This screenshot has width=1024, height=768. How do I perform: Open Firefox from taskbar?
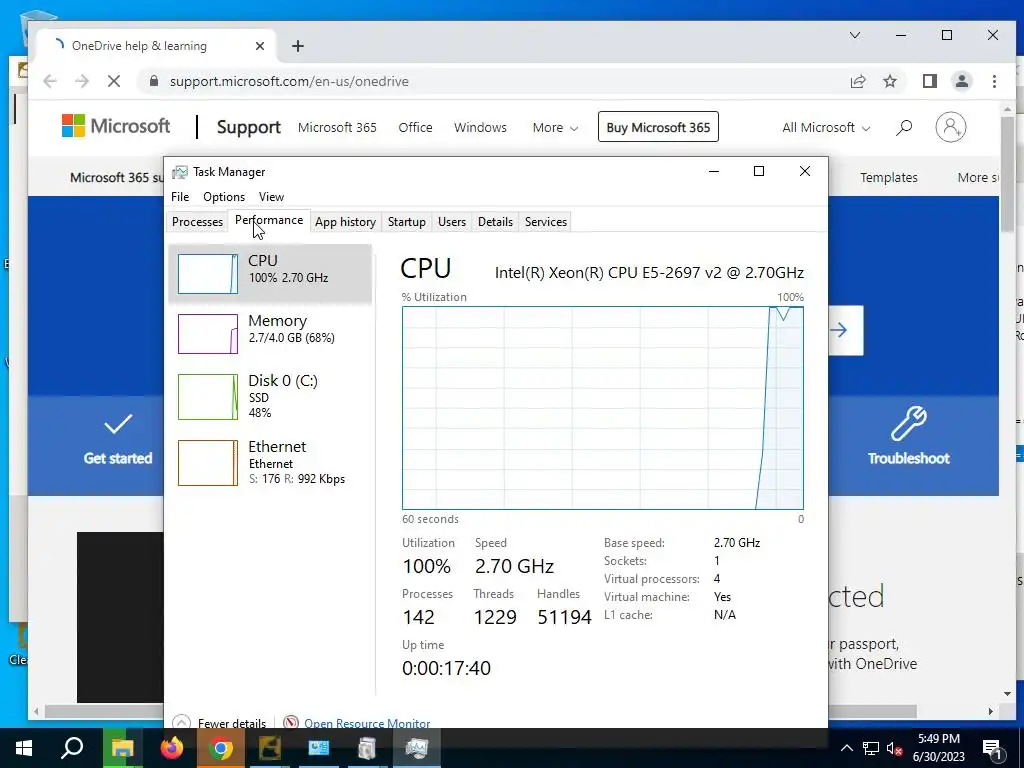(x=172, y=748)
